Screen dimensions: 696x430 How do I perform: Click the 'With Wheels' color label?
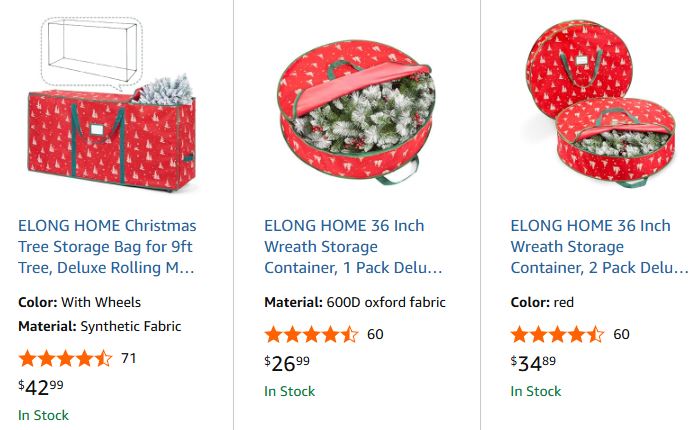point(101,302)
